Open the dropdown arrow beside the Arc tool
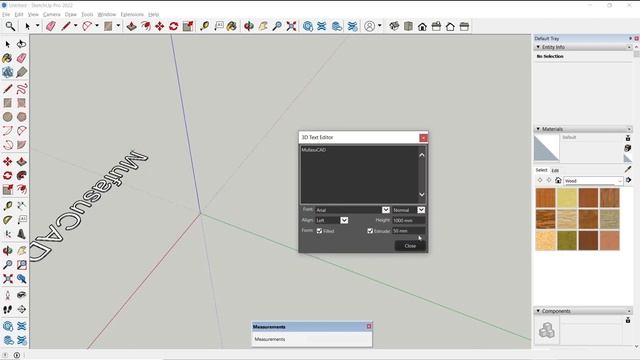This screenshot has width=640, height=360. (97, 26)
